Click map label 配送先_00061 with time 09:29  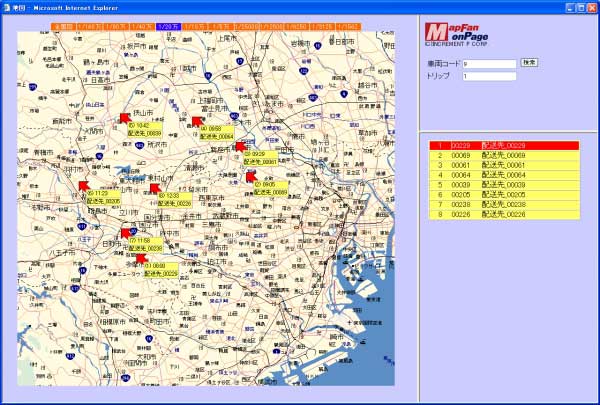click(261, 158)
